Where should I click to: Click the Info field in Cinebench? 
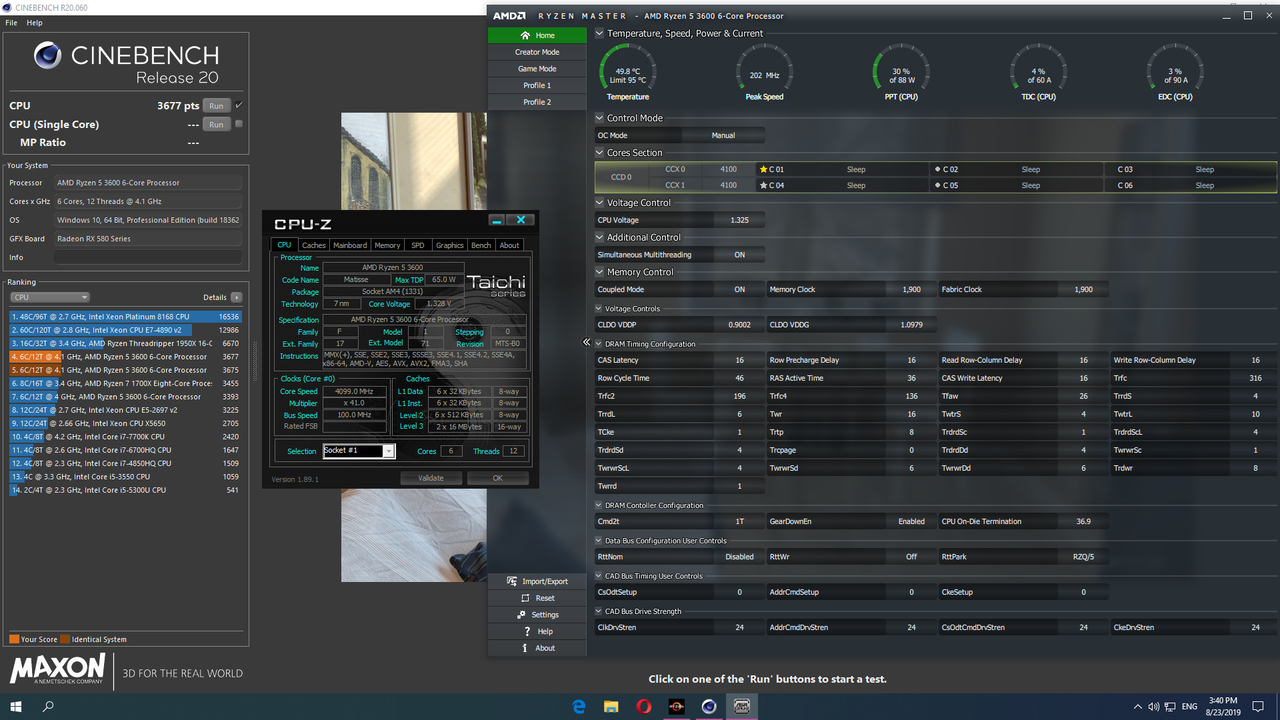(x=148, y=257)
